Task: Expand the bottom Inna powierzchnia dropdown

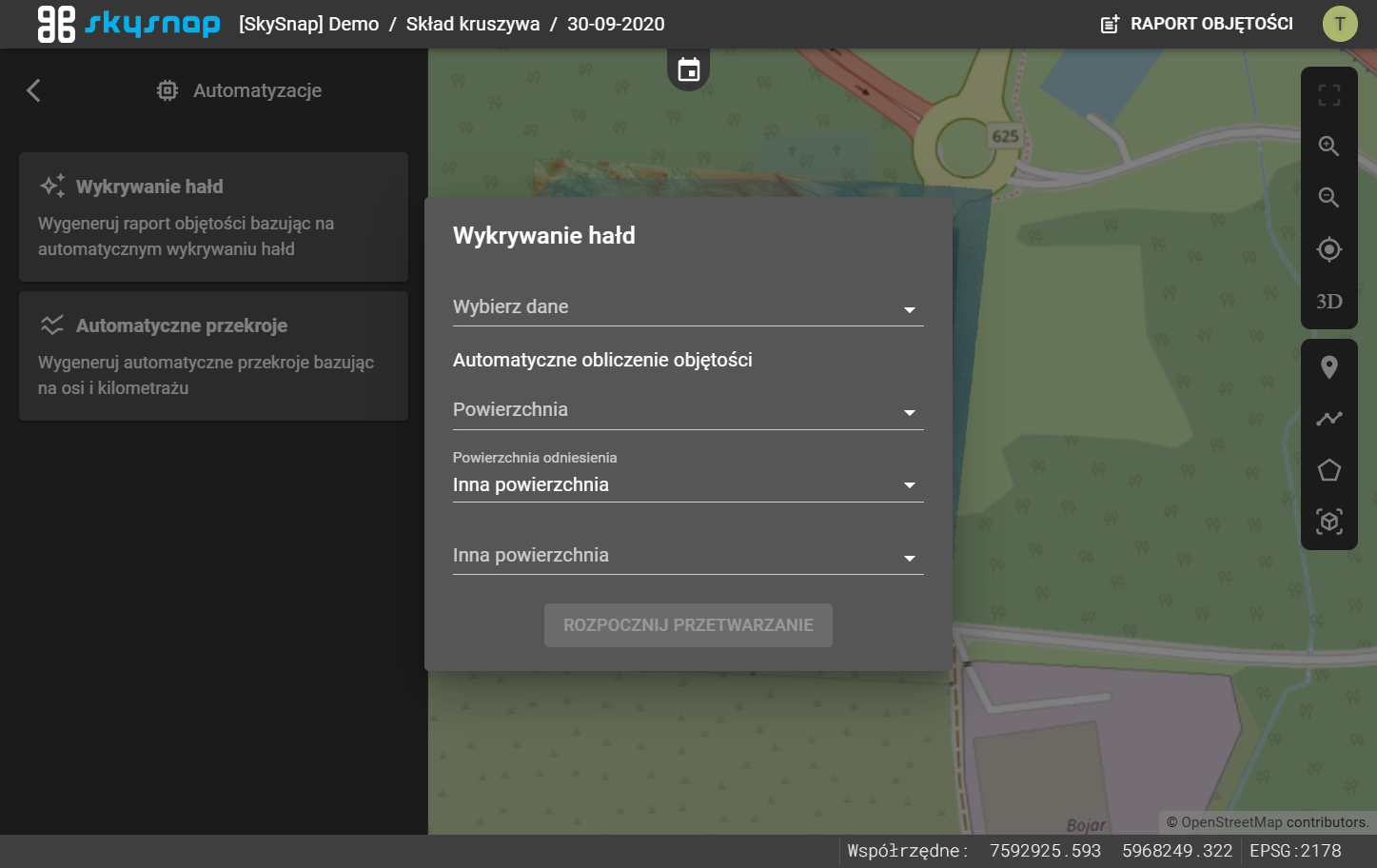Action: (x=688, y=556)
